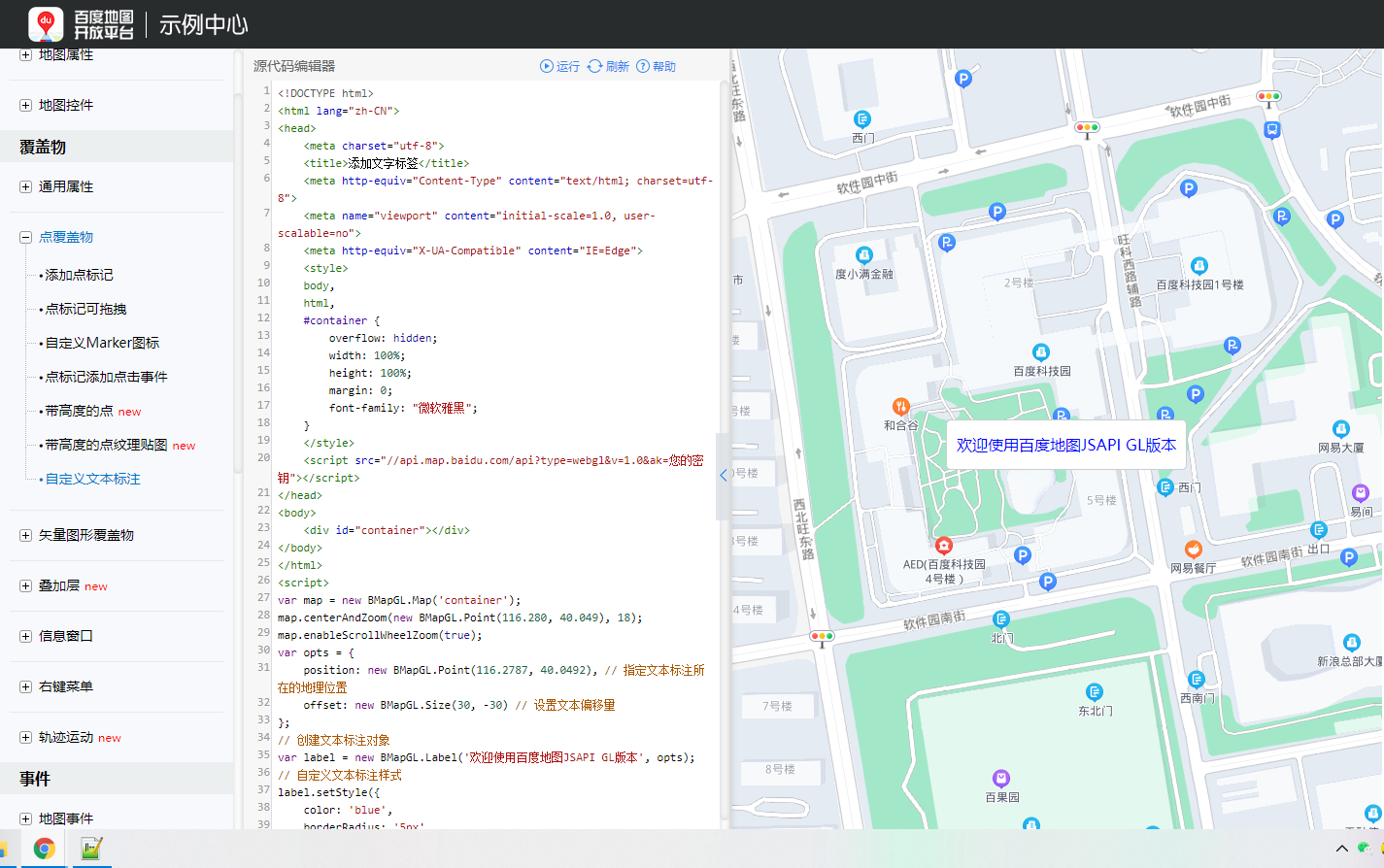Click the 百果园 marker on the map
Image resolution: width=1384 pixels, height=868 pixels.
(x=1002, y=780)
